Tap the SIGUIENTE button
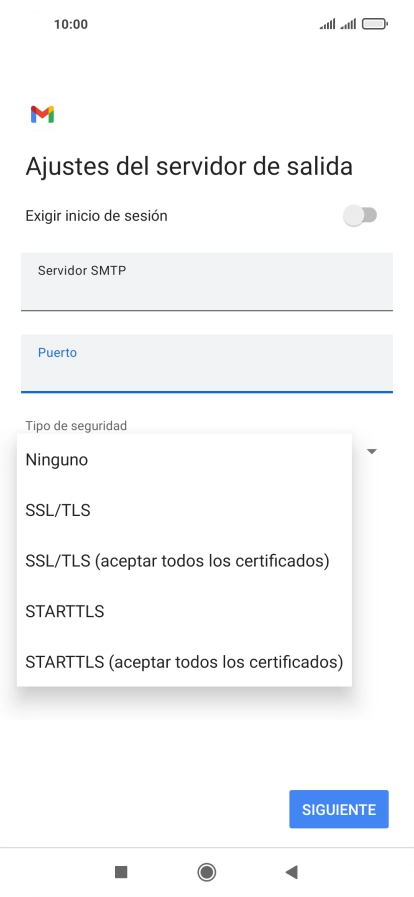This screenshot has width=414, height=897. tap(339, 809)
